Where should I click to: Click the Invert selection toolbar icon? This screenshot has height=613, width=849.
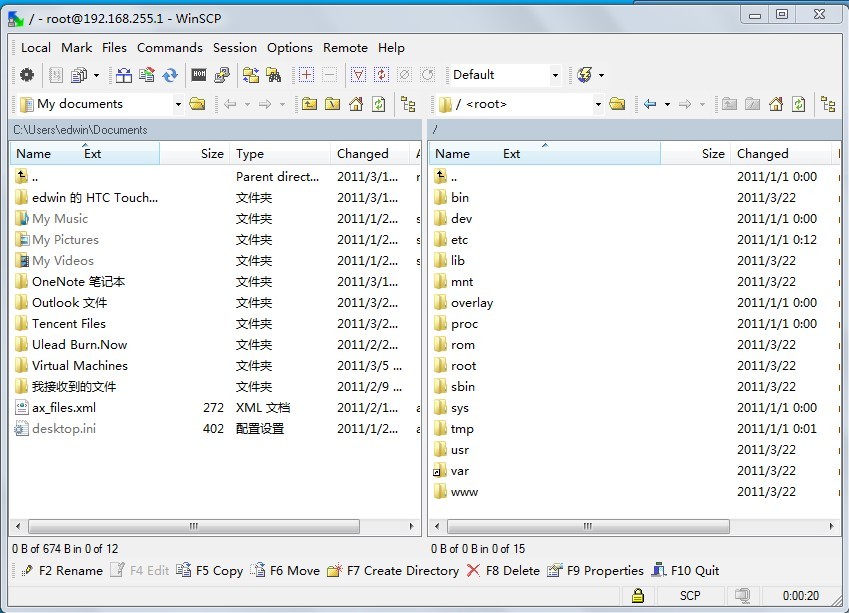point(382,75)
